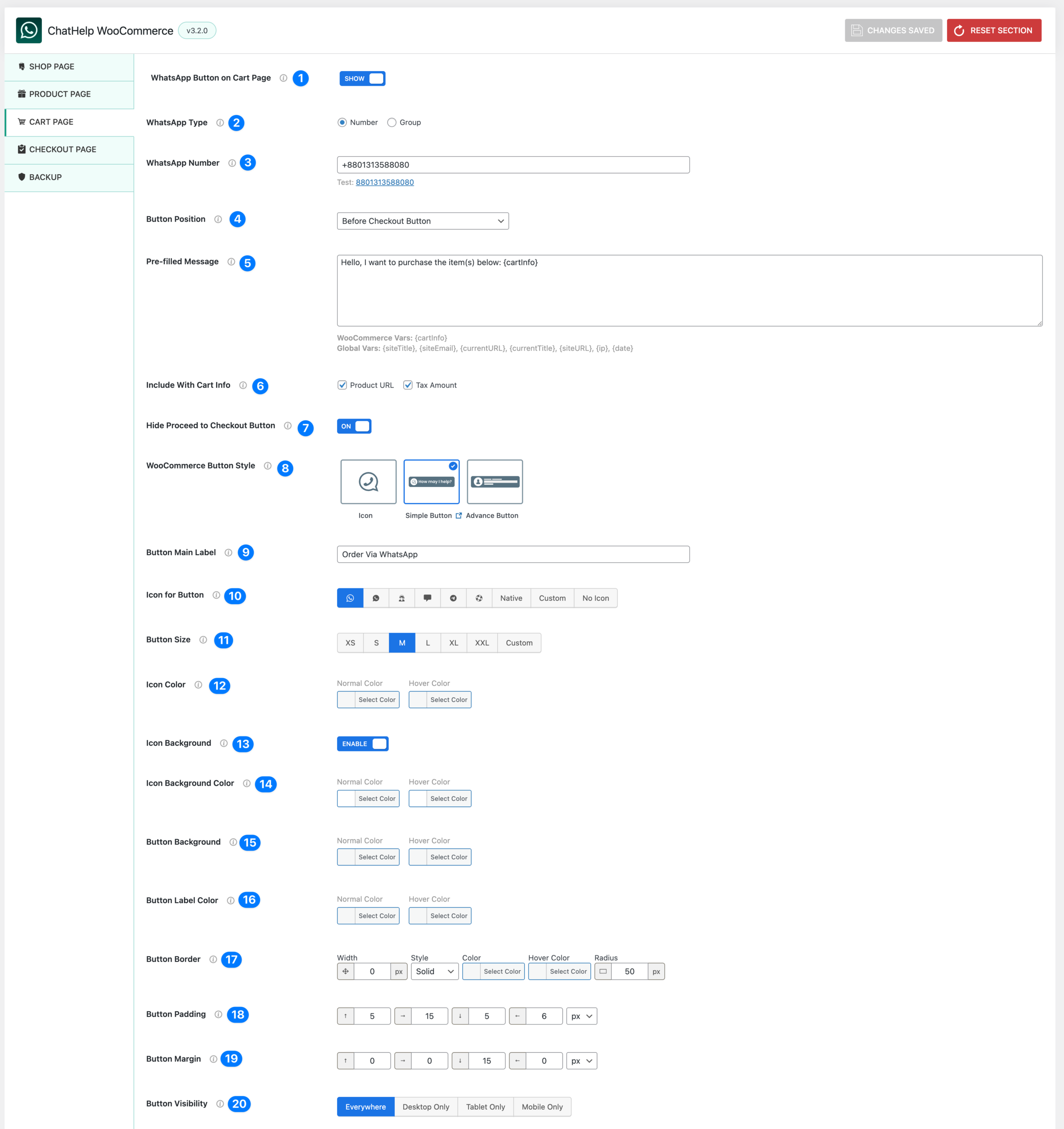Screen dimensions: 1064x1129
Task: Open the test number 8801313588080 link
Action: tap(385, 182)
